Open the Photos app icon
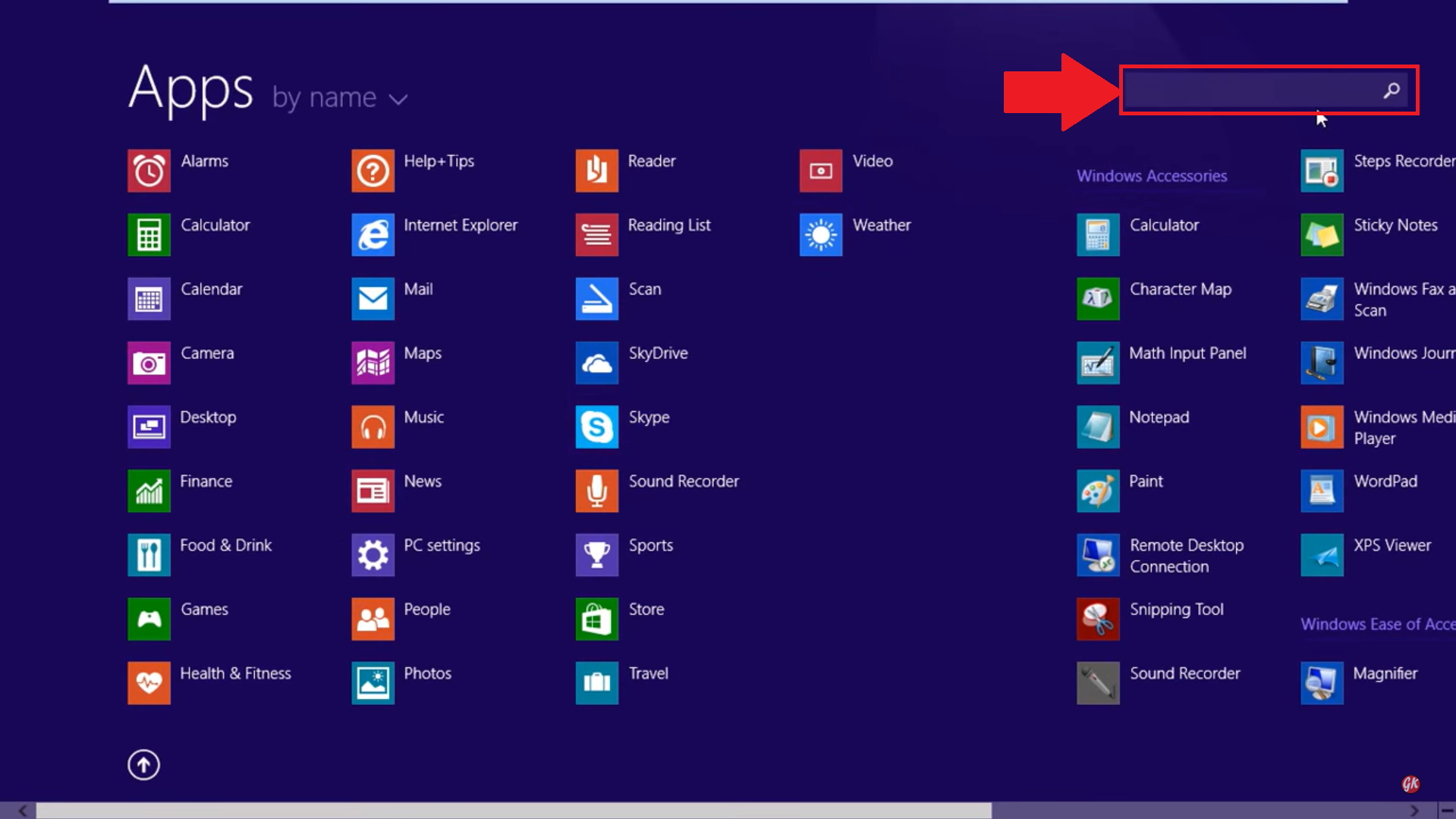The height and width of the screenshot is (819, 1456). 373,683
